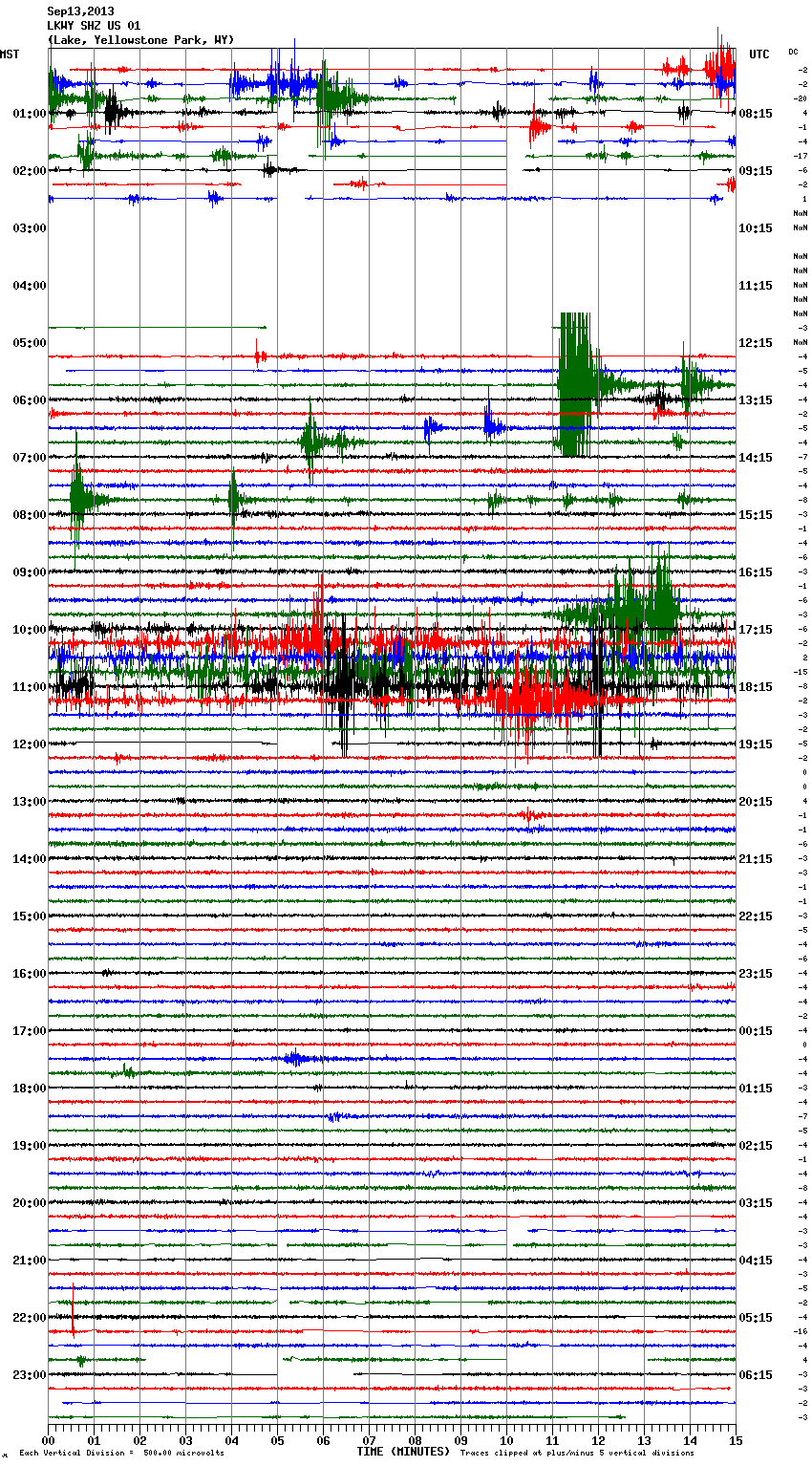Select the 19:00 MST time label
Screen dimensions: 812x1466
[30, 1146]
